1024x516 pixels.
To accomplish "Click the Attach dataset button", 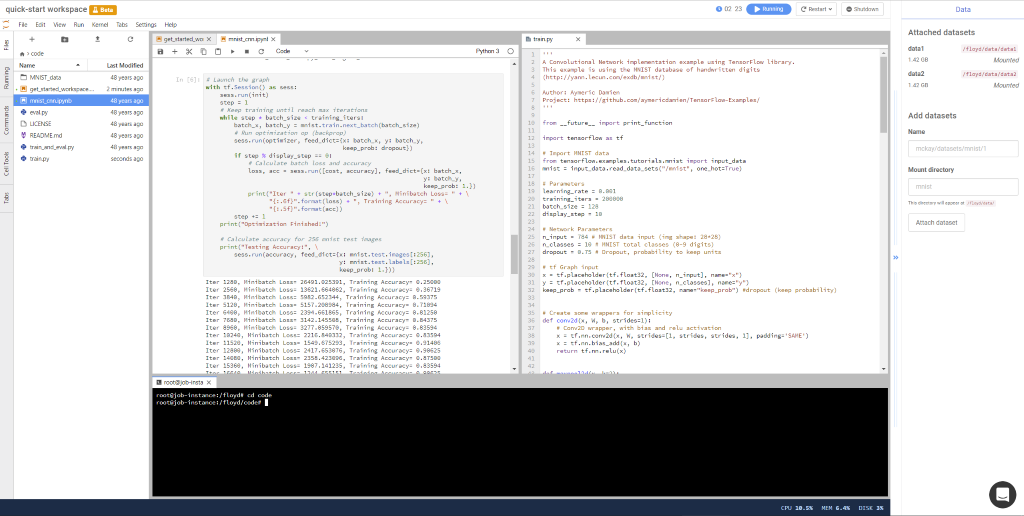I will click(x=936, y=223).
